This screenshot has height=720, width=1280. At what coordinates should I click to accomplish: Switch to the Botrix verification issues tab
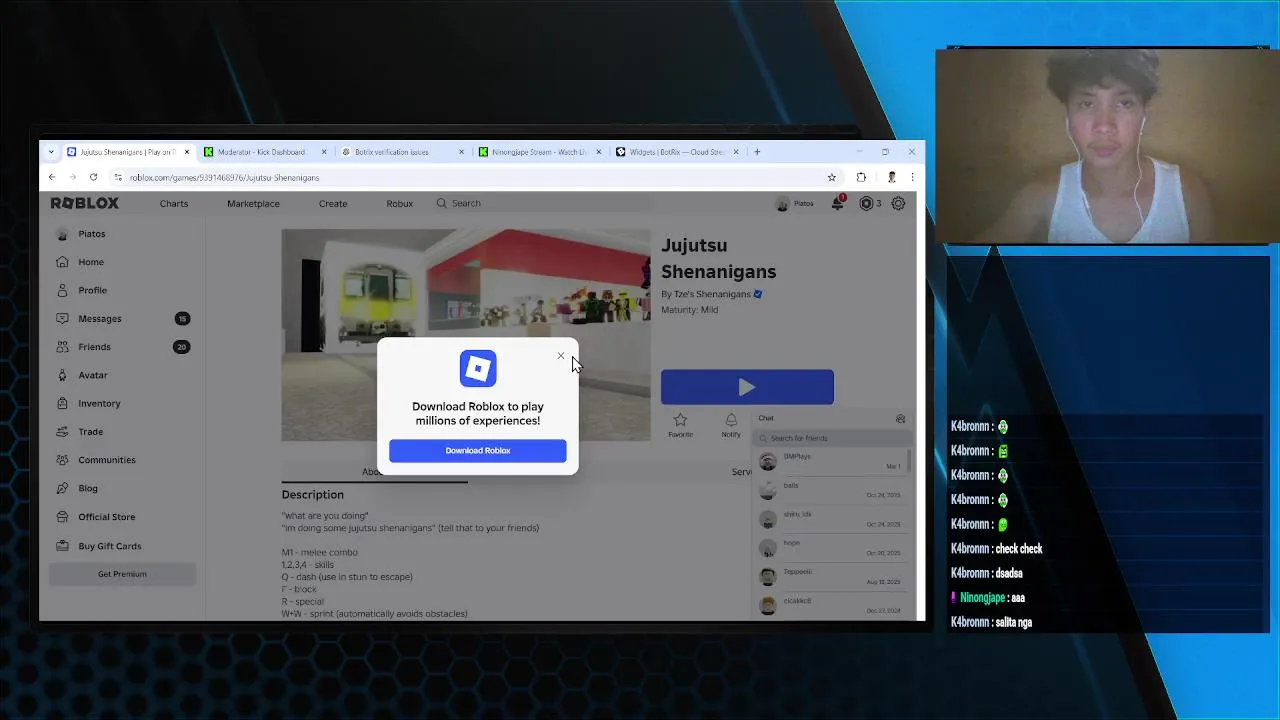[x=392, y=152]
